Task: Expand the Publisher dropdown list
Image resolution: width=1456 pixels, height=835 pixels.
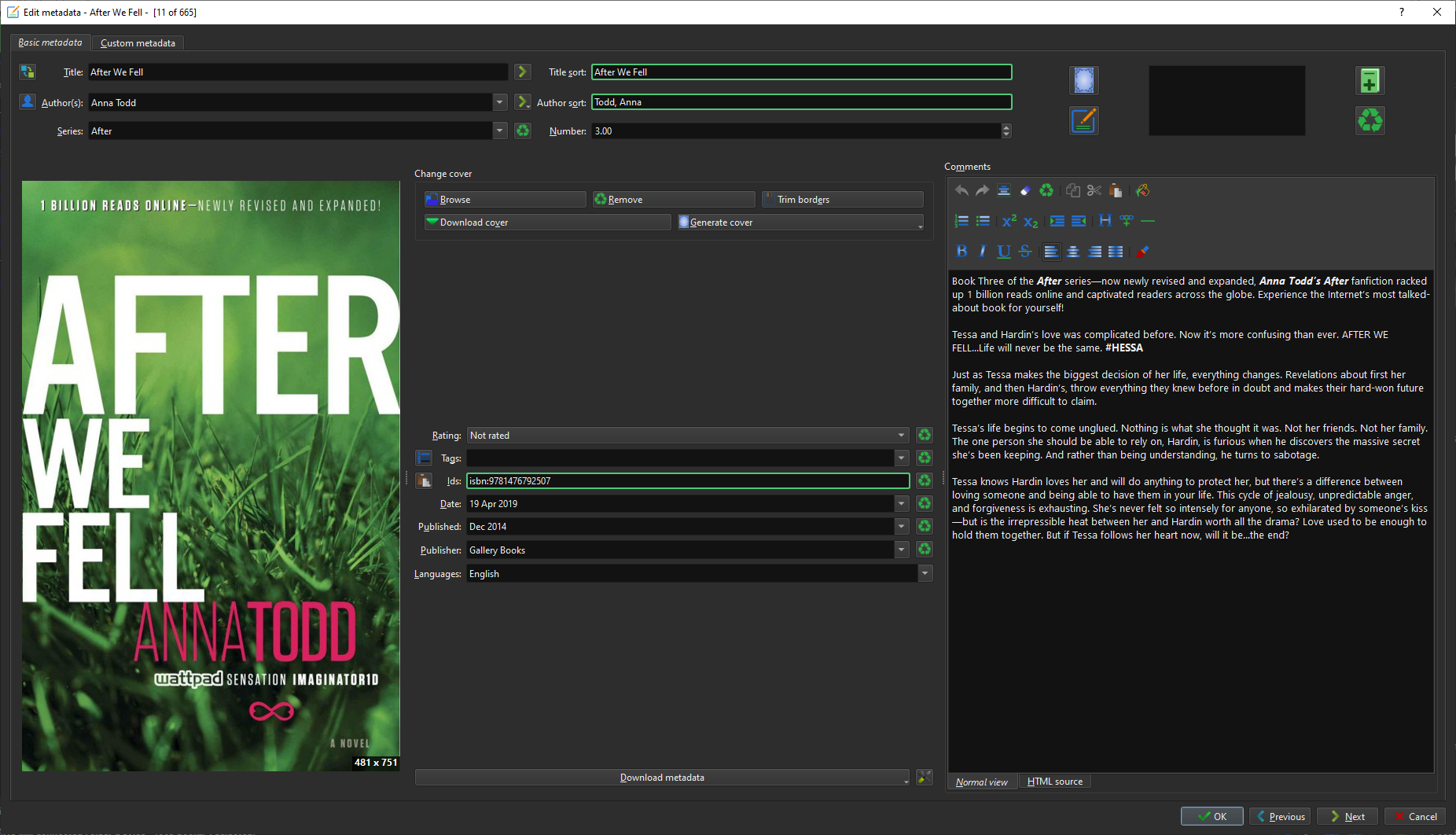Action: pos(902,549)
